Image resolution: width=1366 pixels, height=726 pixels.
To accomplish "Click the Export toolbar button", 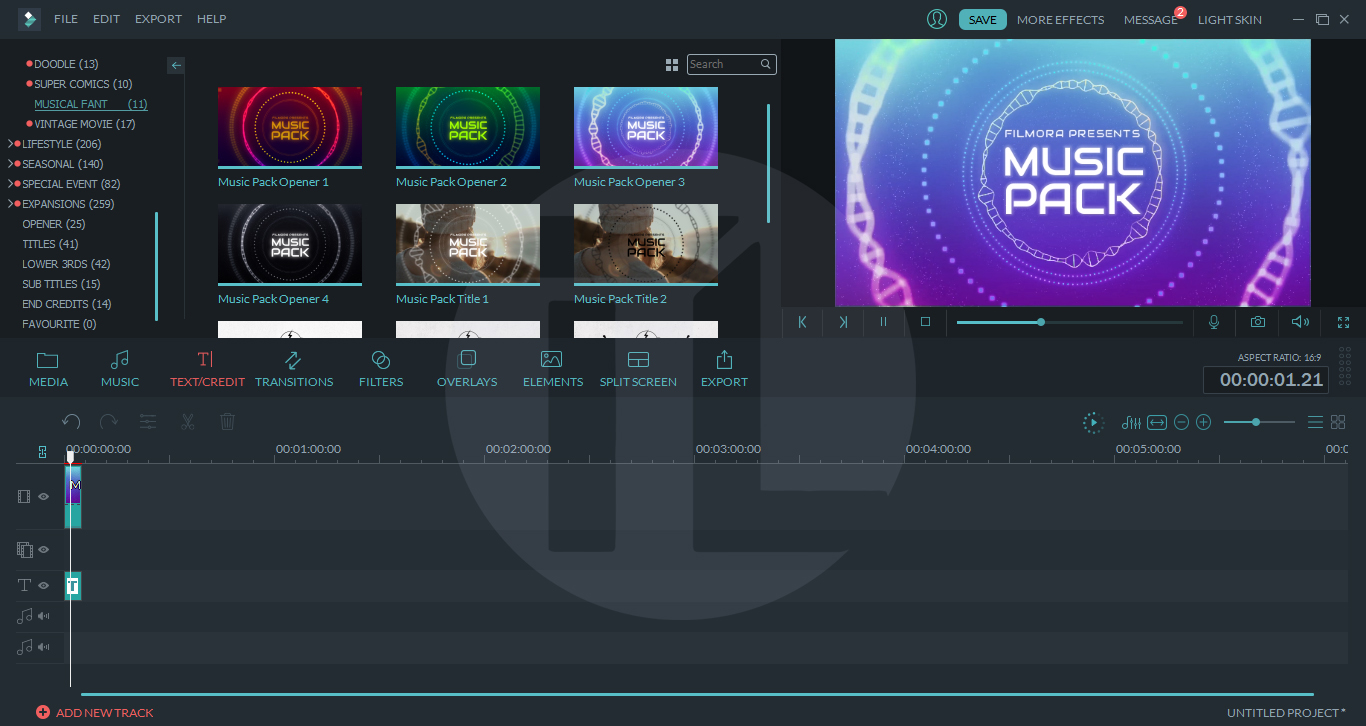I will coord(724,369).
